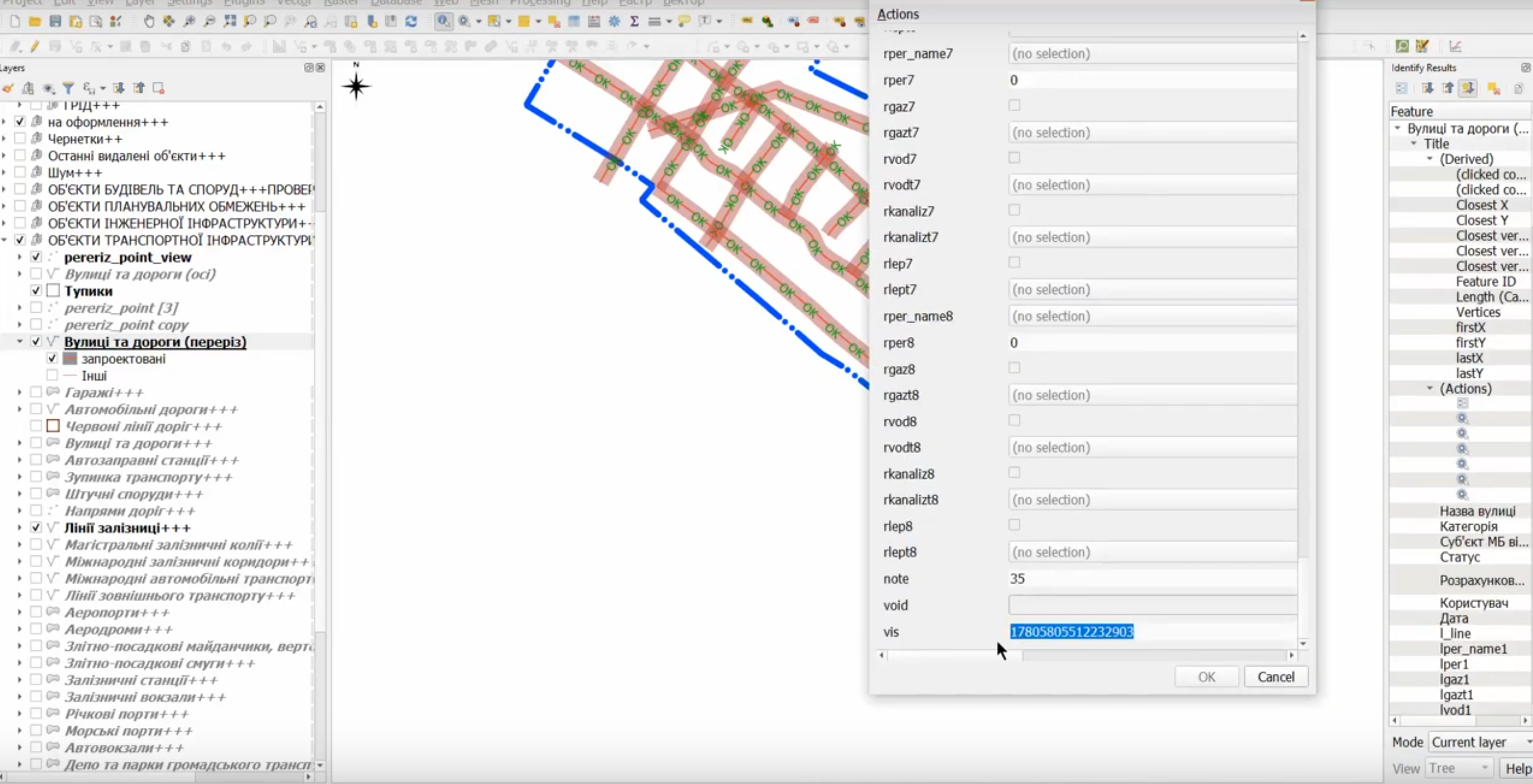
Task: Save the project with the floppy icon
Action: tap(55, 22)
